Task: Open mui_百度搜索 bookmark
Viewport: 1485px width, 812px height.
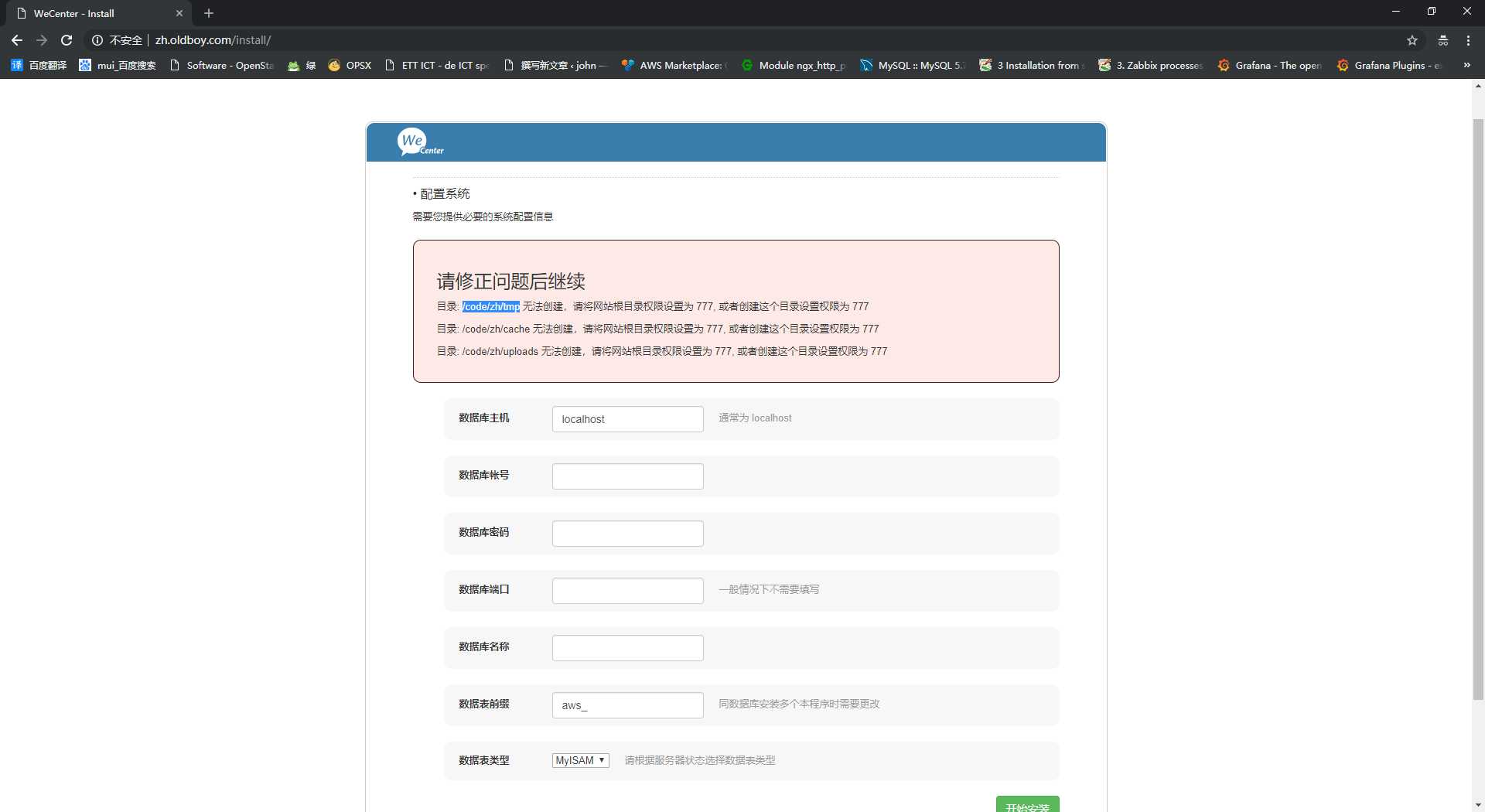Action: tap(118, 65)
